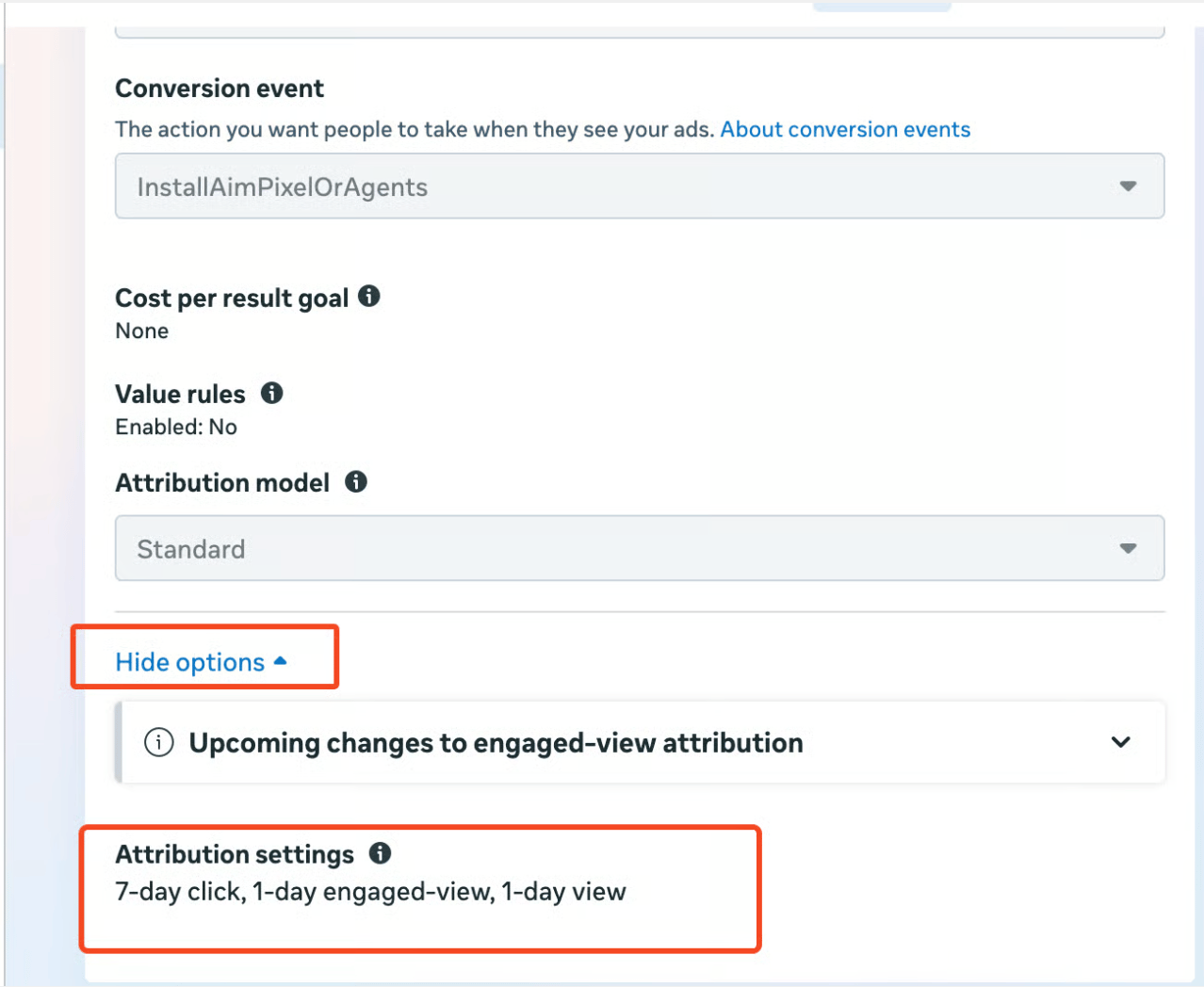Click the Upcoming changes to engaged-view attribution heading
This screenshot has width=1204, height=987.
(x=496, y=743)
